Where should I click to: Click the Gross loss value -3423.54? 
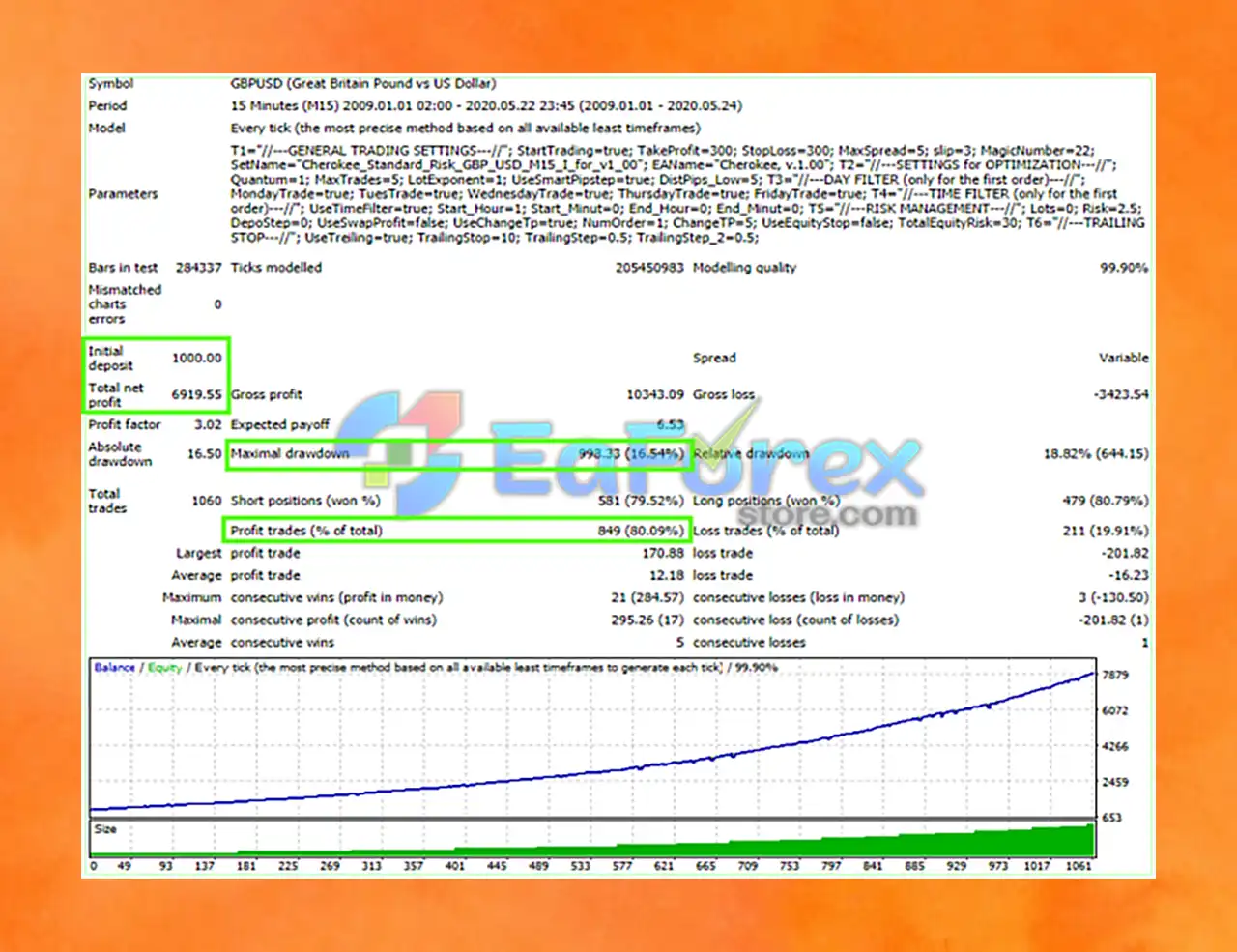coord(1121,394)
